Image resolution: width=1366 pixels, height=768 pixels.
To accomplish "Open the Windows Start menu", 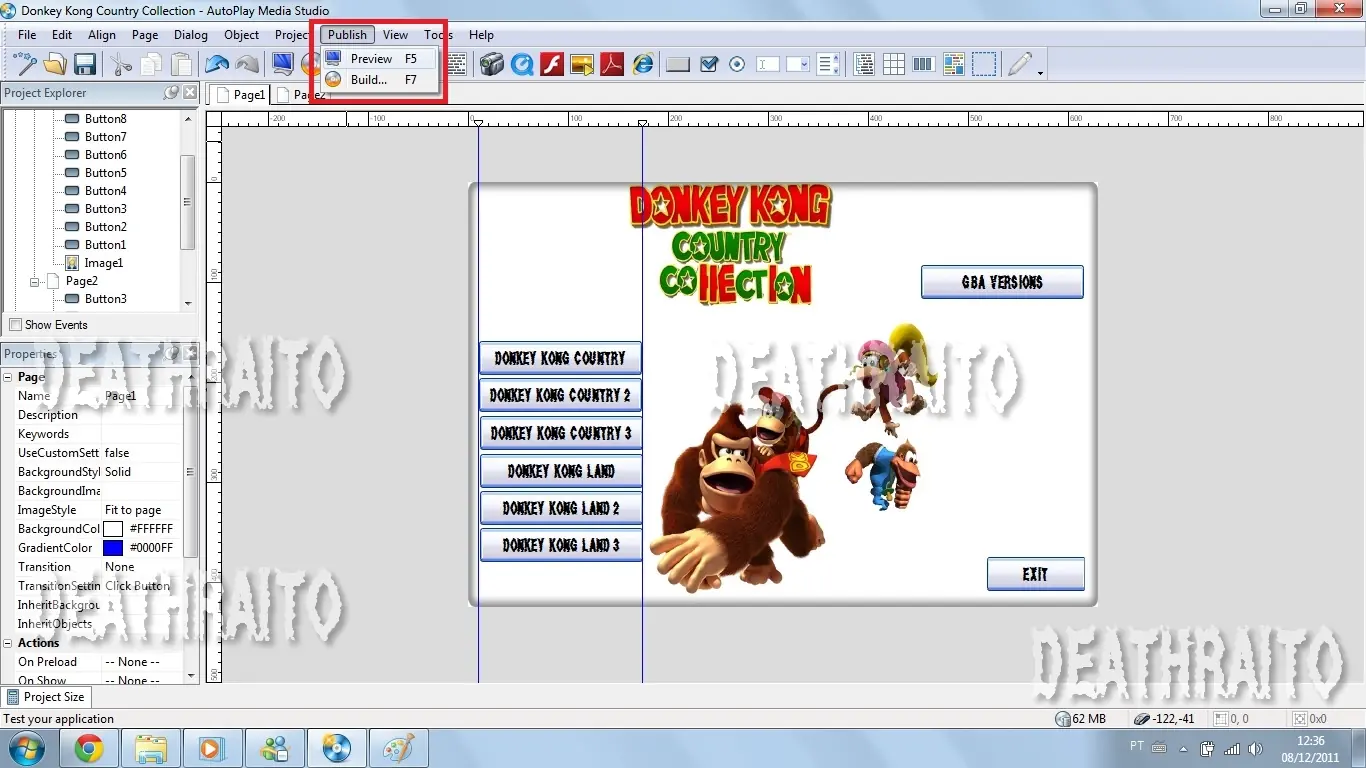I will coord(26,748).
